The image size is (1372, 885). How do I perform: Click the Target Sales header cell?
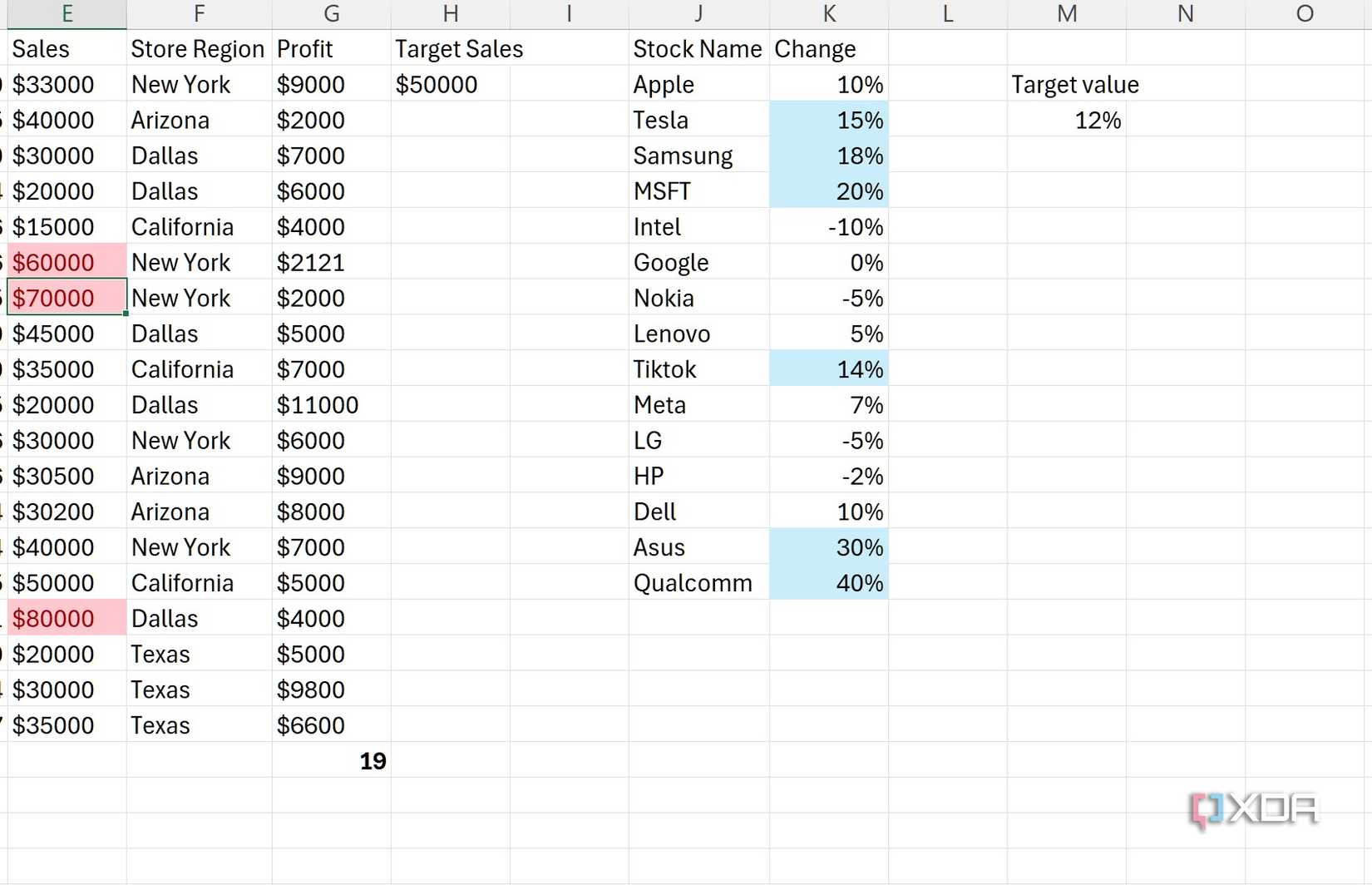(459, 48)
